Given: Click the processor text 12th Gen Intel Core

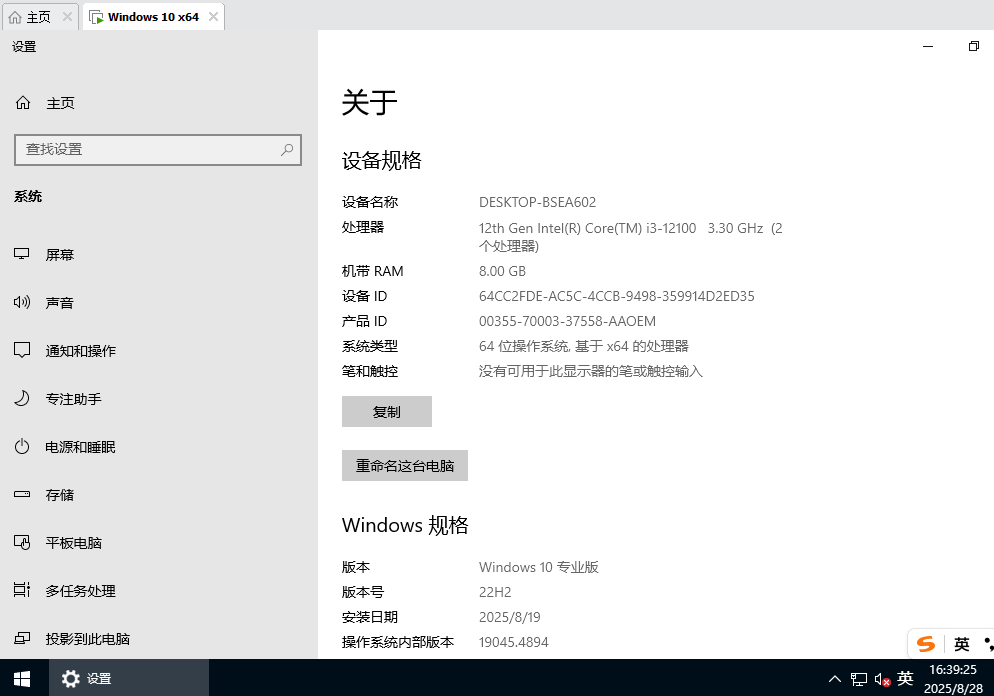Looking at the screenshot, I should pyautogui.click(x=631, y=236).
